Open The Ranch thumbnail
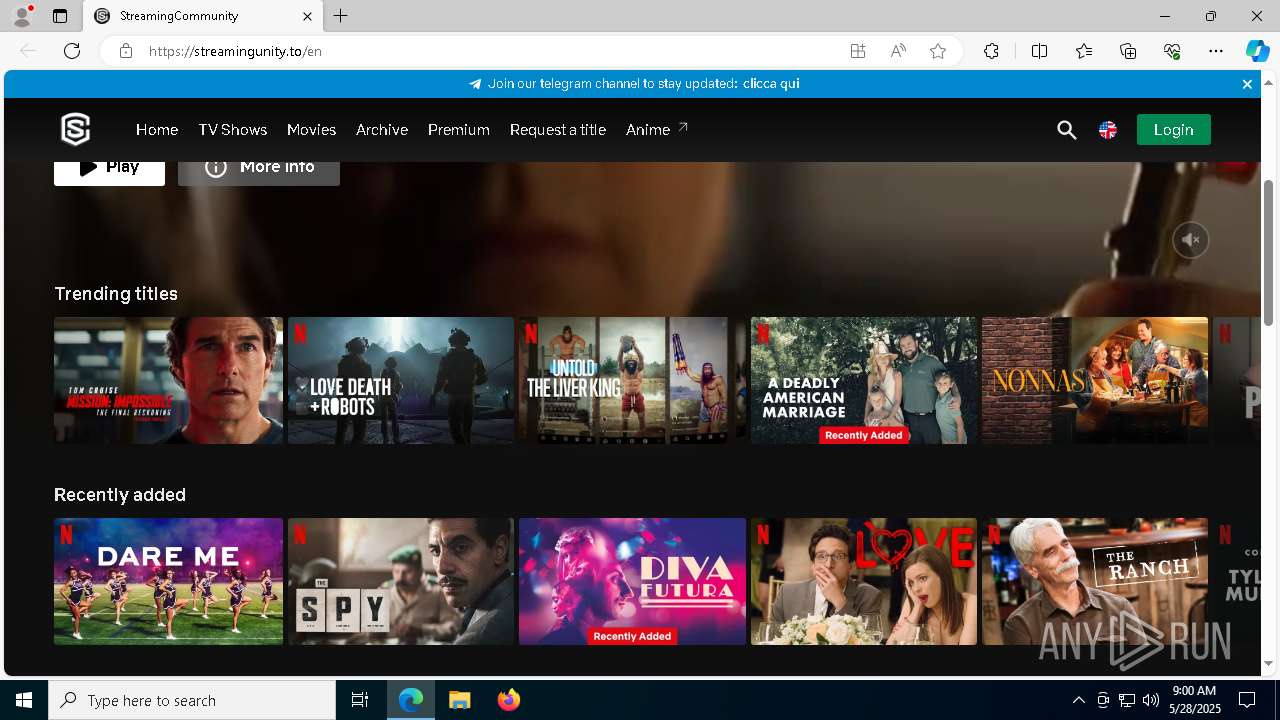The height and width of the screenshot is (720, 1280). pyautogui.click(x=1095, y=581)
